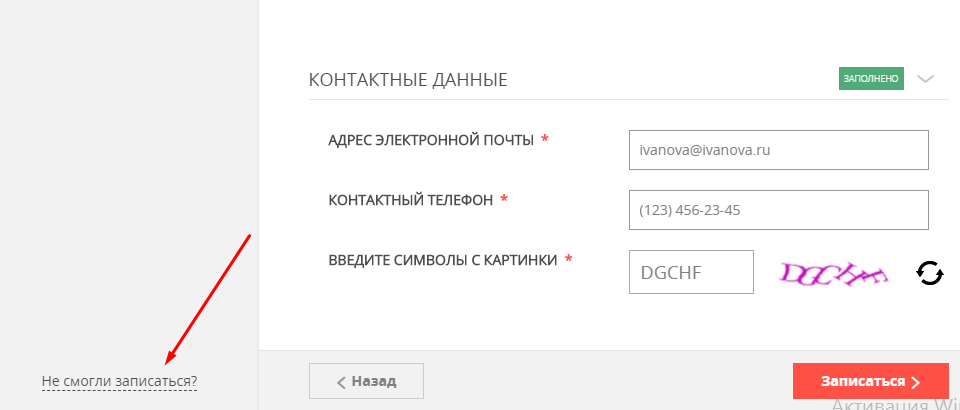Click the АДРЕС ЭЛЕКТРОННОЙ ПОЧТЫ label
This screenshot has height=410, width=960.
coord(431,140)
